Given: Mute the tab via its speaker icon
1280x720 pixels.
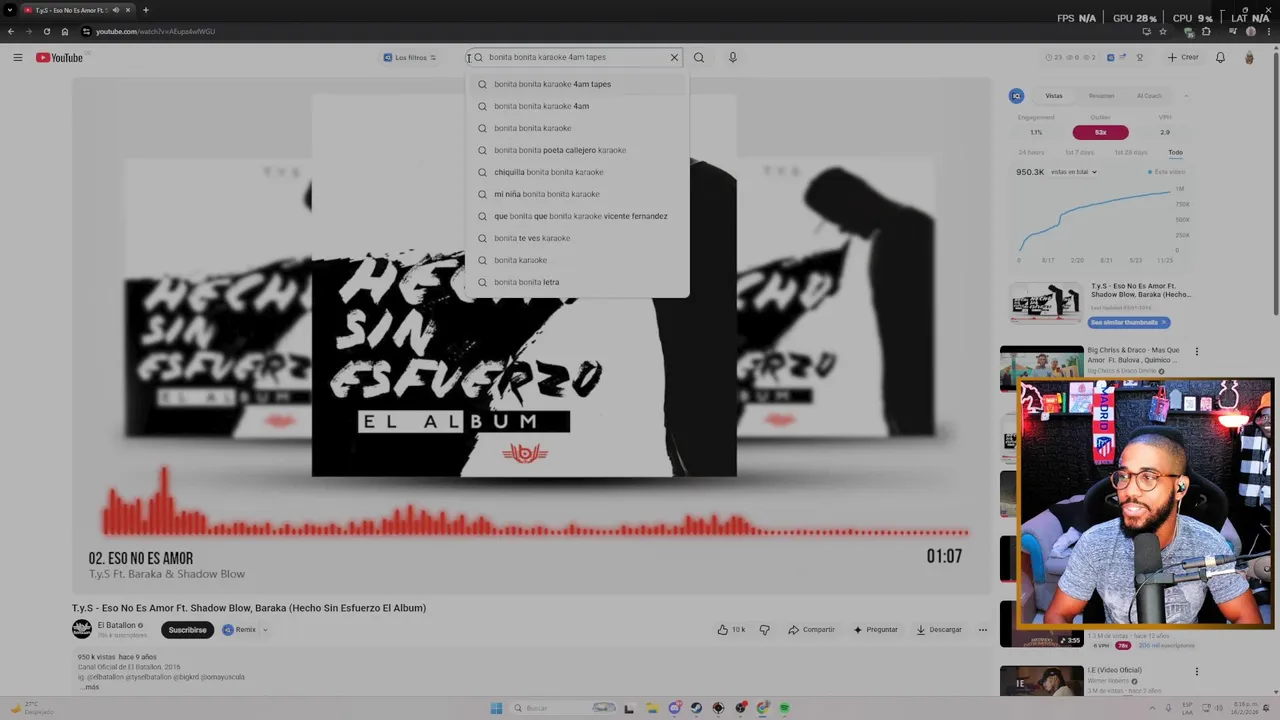Looking at the screenshot, I should (115, 10).
